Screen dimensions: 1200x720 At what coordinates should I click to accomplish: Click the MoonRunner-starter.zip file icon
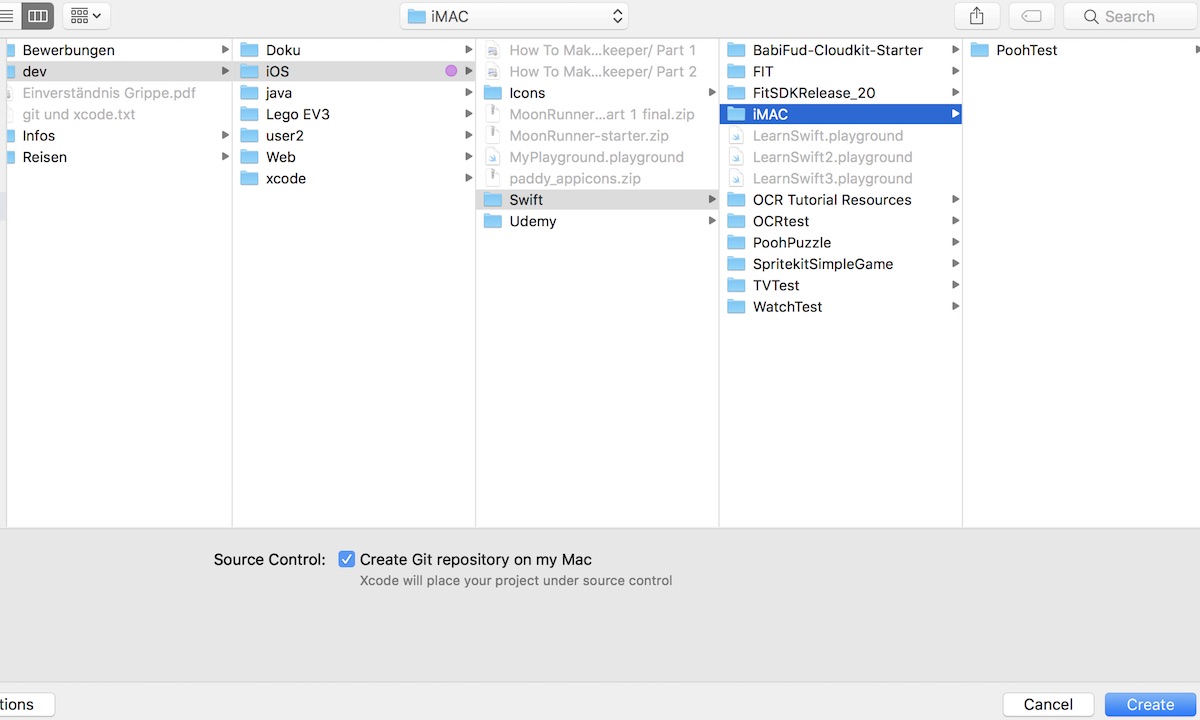click(x=493, y=135)
